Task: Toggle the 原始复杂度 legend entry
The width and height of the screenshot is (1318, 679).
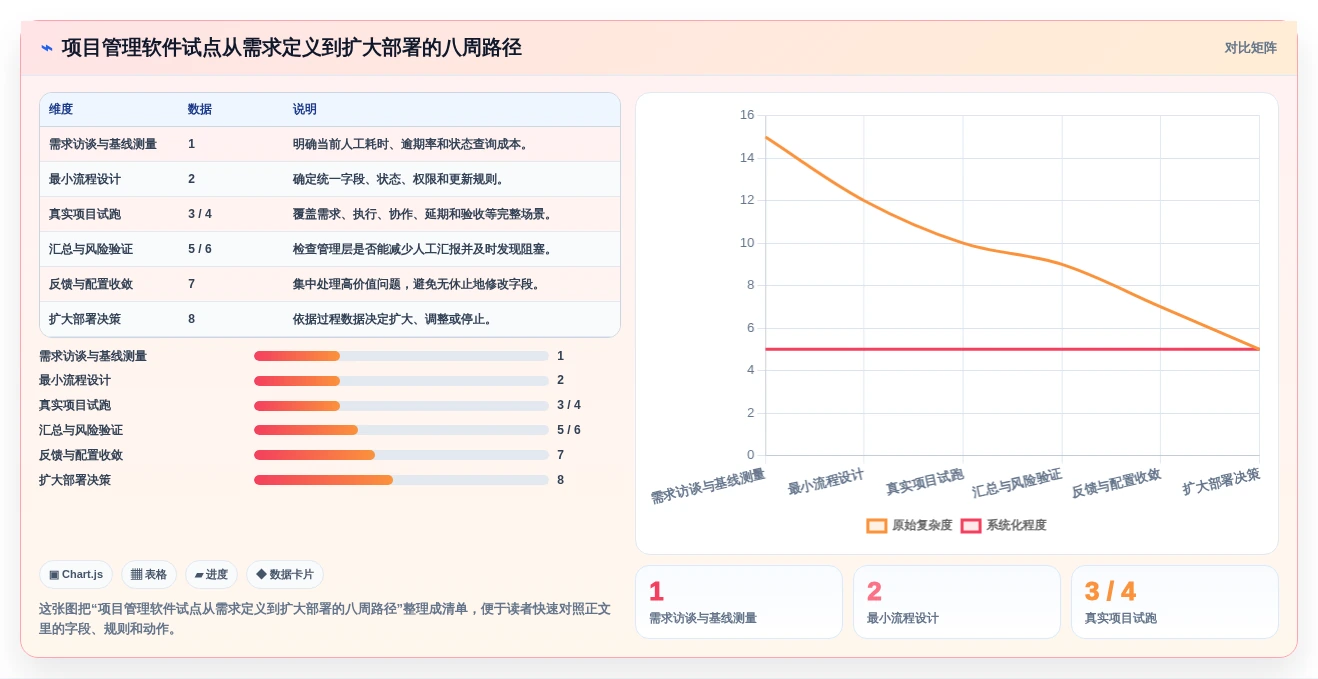Action: coord(909,525)
